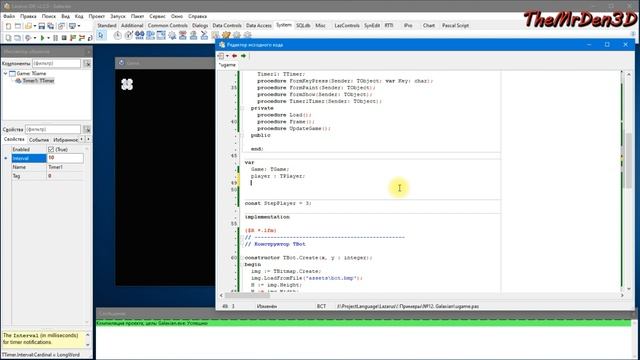Screen dimensions: 640x360
Task: Clear the properties filter in Object Inspector
Action: click(x=87, y=129)
